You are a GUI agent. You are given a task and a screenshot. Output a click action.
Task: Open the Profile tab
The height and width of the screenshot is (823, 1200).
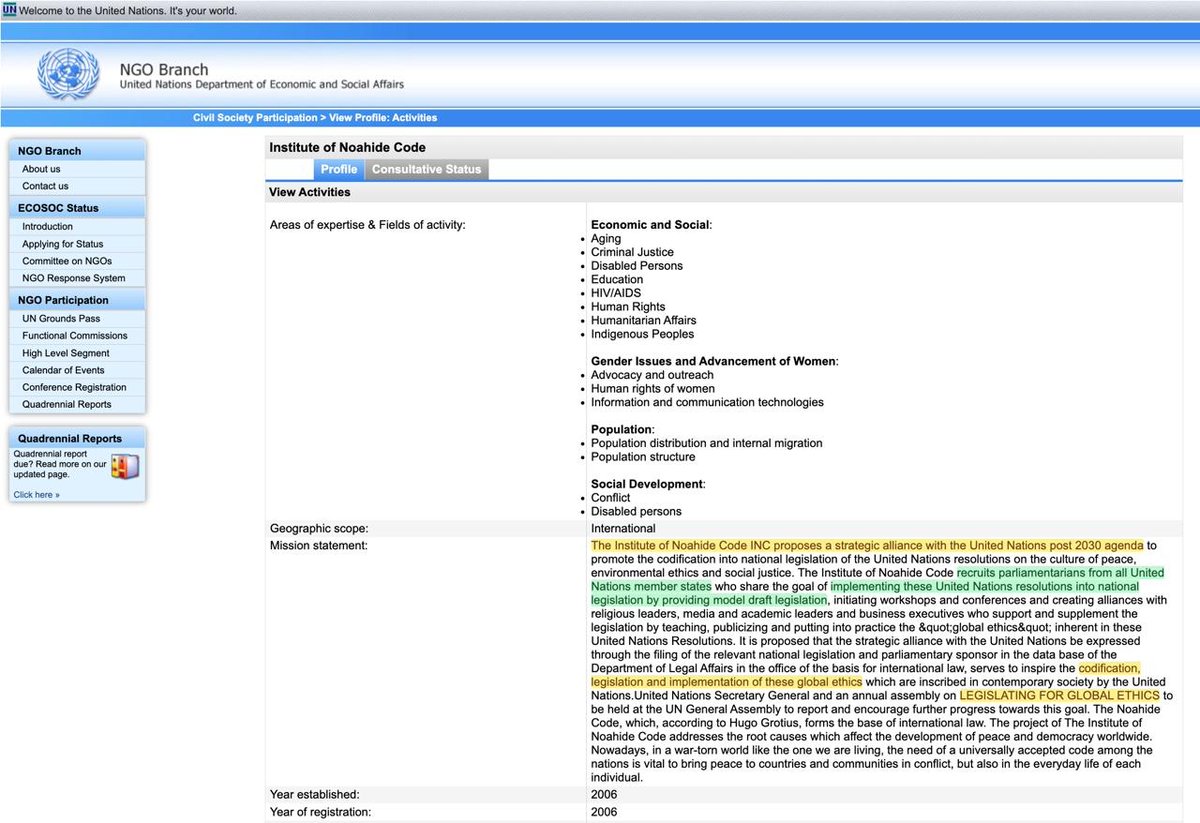pos(339,169)
